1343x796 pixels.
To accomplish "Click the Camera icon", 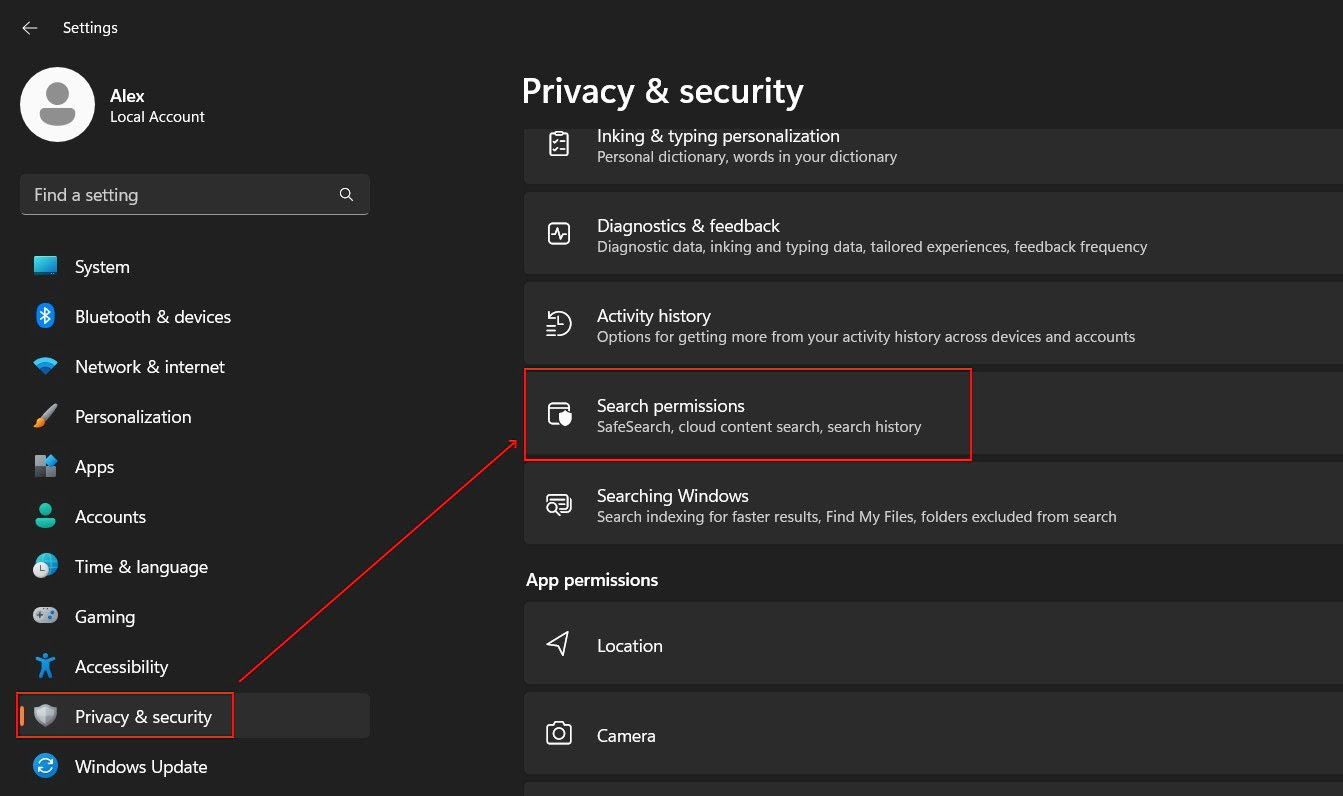I will coord(559,734).
